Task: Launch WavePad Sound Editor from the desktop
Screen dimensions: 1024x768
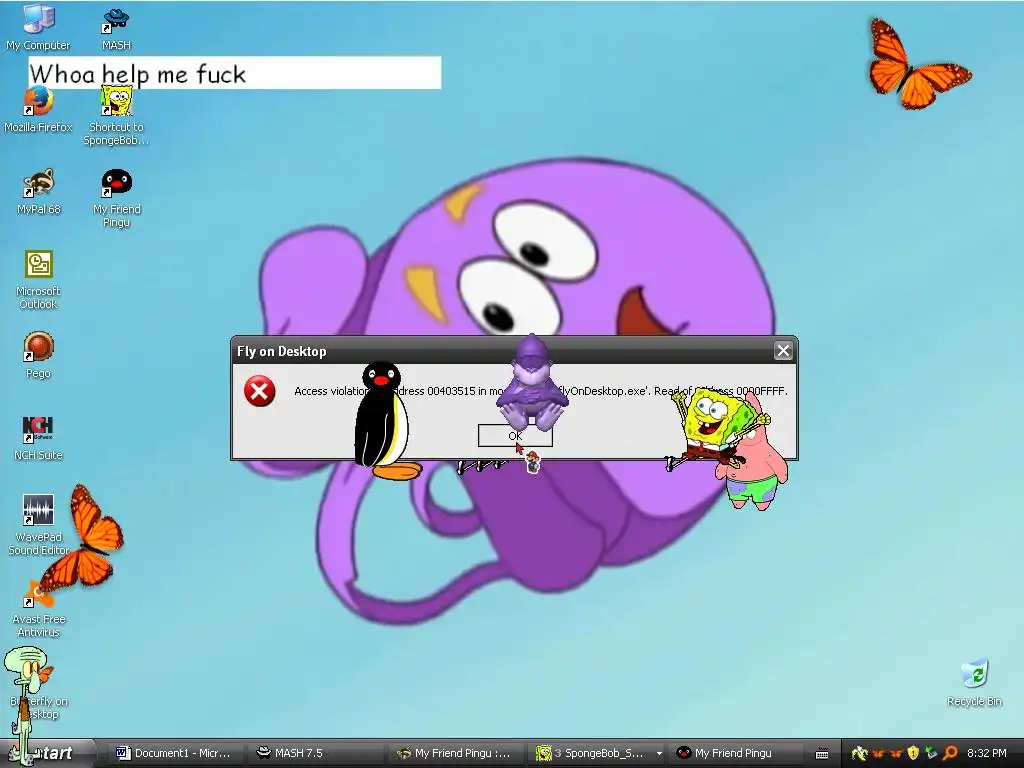Action: click(38, 525)
